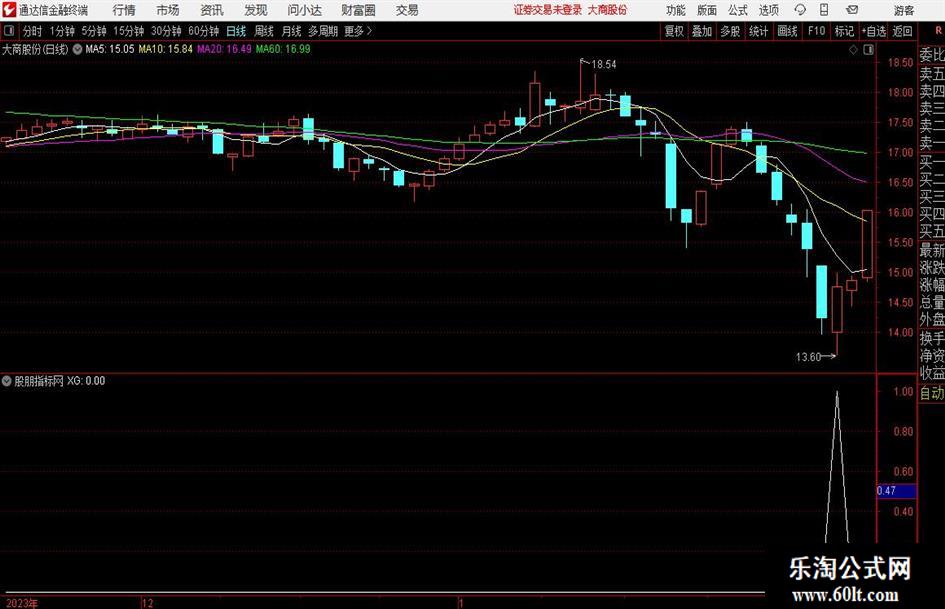This screenshot has width=945, height=609.
Task: Click the 通达信 red logo icon
Action: click(x=9, y=10)
